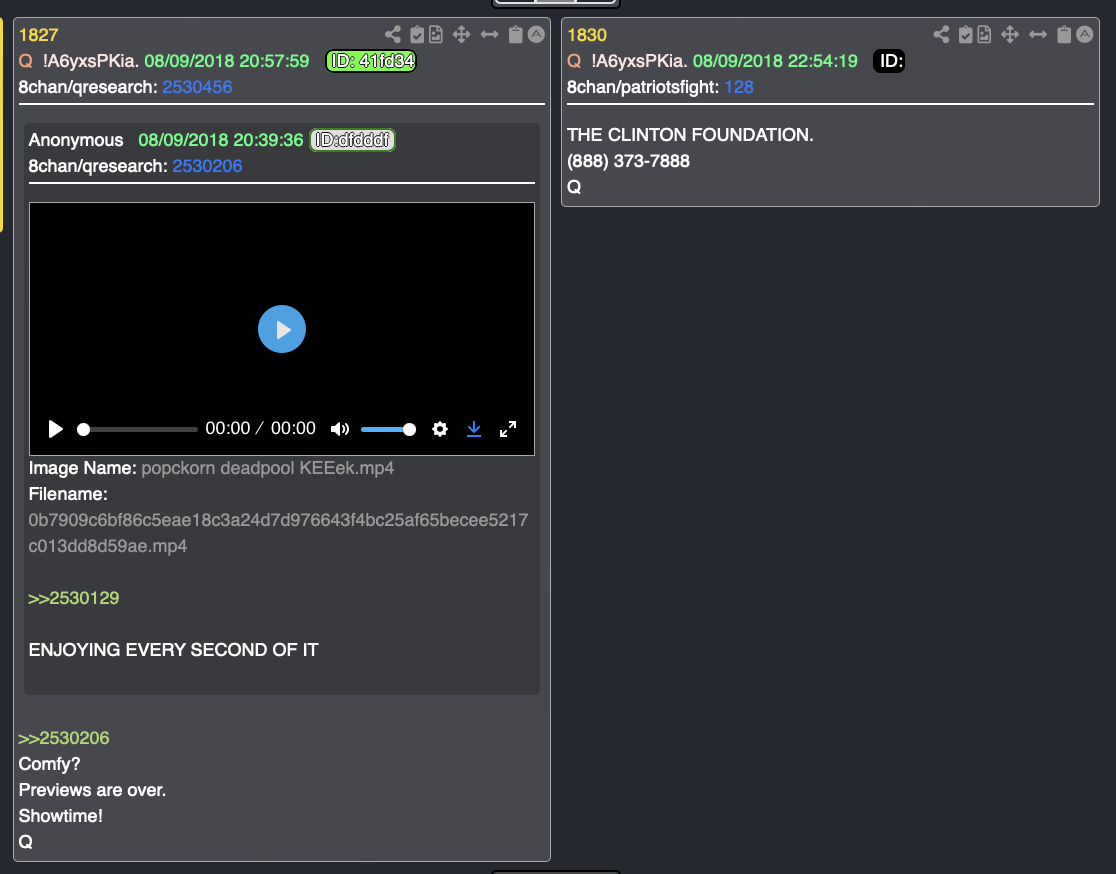This screenshot has width=1116, height=874.
Task: Click the circled up-arrow icon on post 1830
Action: (x=1085, y=34)
